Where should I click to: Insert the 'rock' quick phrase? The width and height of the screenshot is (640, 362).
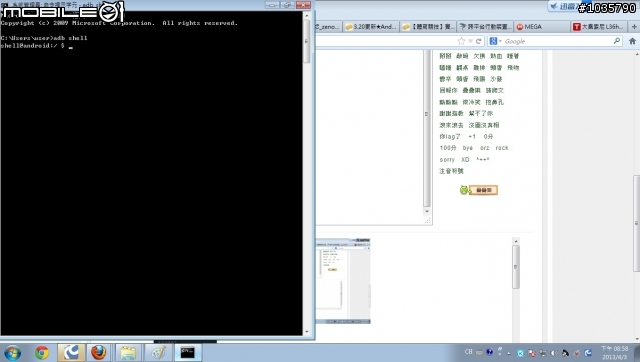[x=502, y=148]
